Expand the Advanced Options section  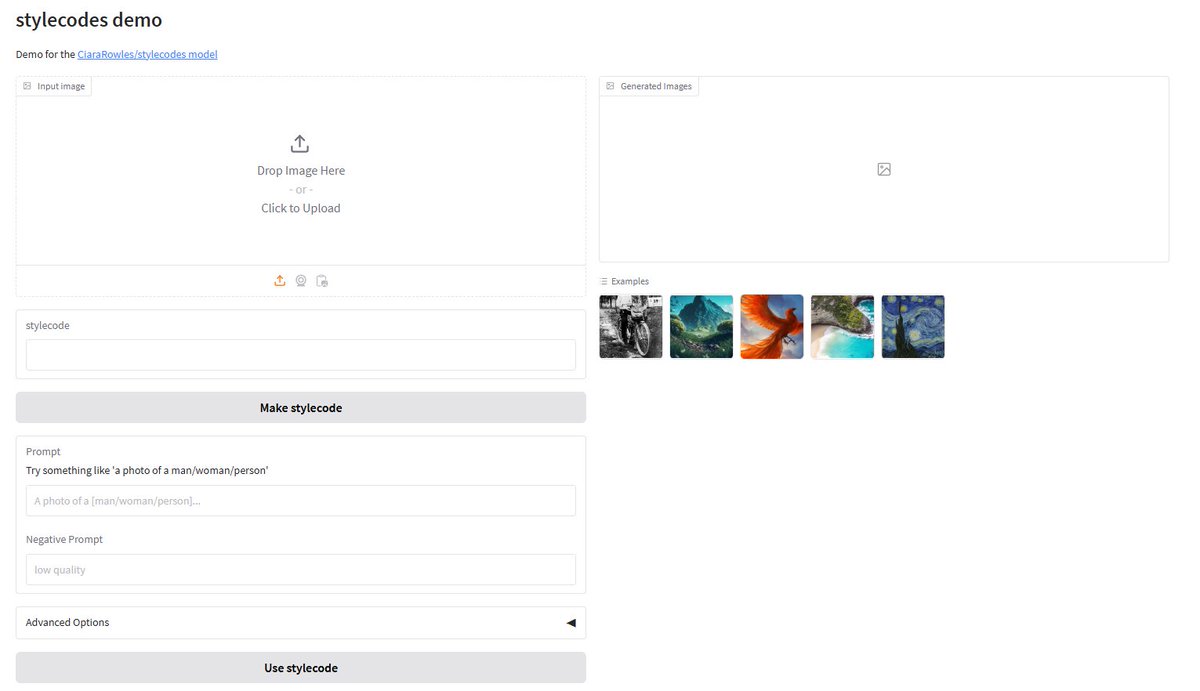click(301, 622)
